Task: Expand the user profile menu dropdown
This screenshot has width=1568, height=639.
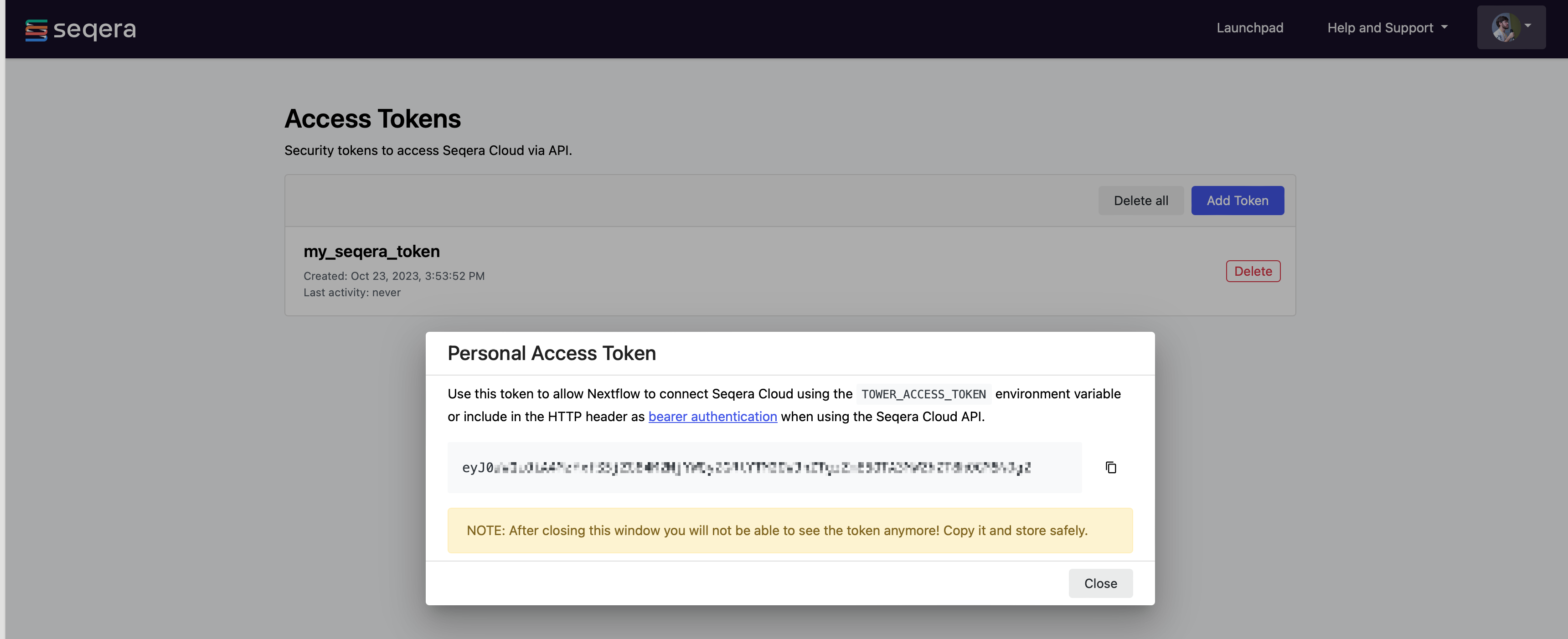Action: [x=1510, y=27]
